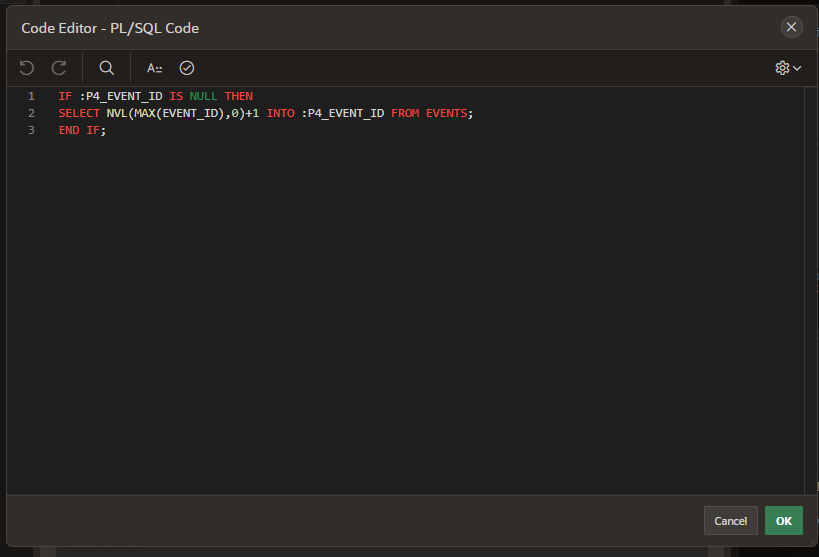Confirm code with the OK button
Viewport: 819px width, 557px height.
pyautogui.click(x=783, y=520)
